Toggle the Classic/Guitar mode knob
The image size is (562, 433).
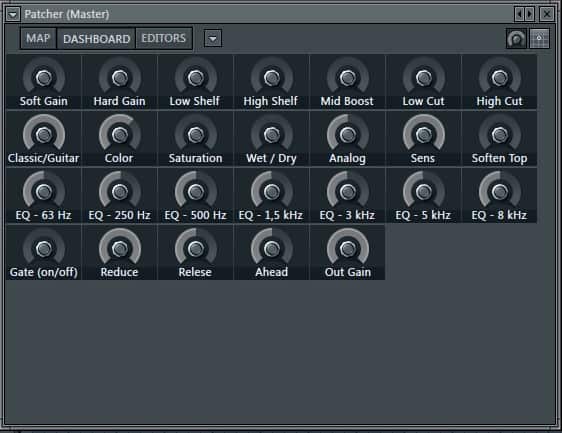(x=44, y=134)
